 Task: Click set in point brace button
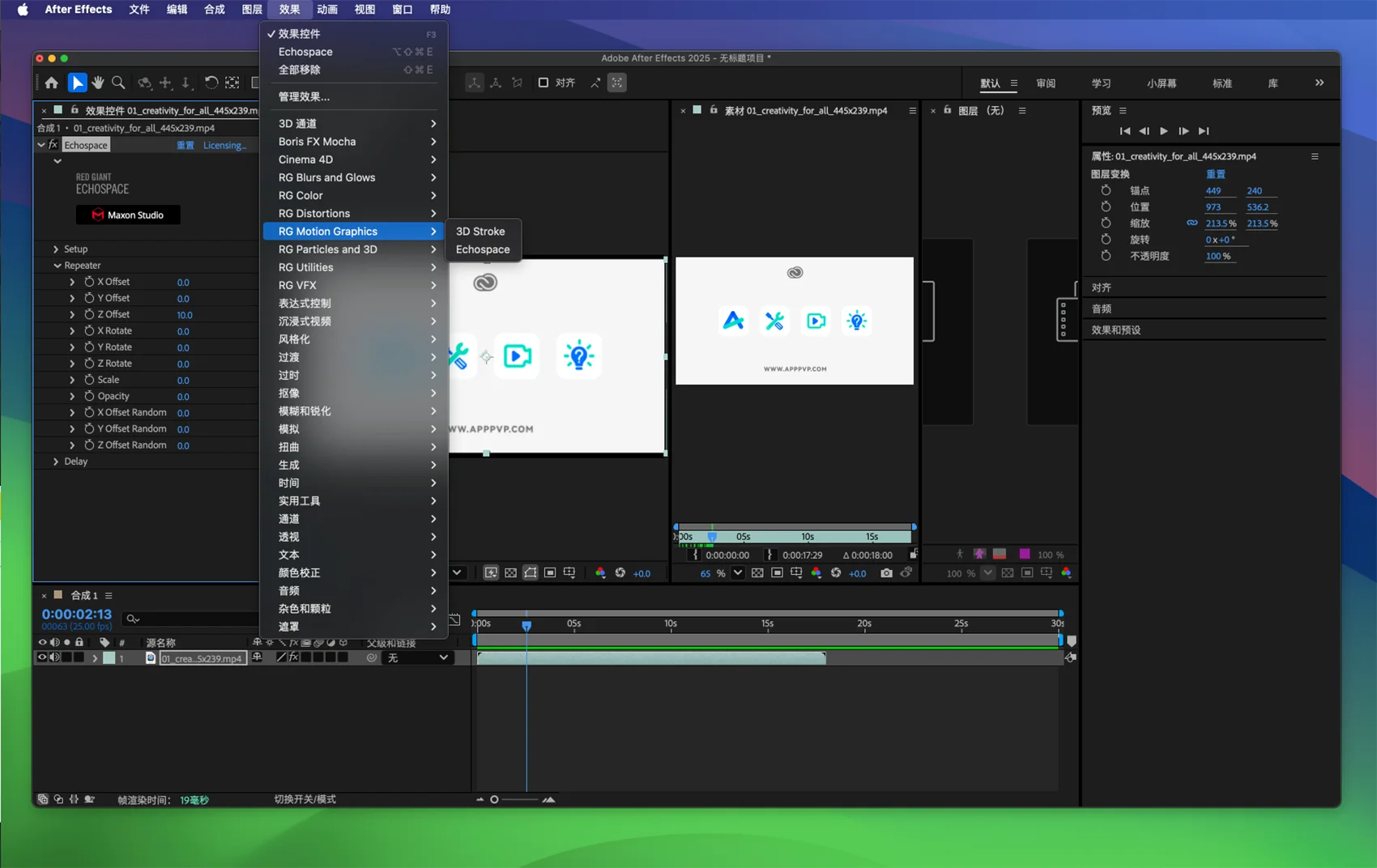[694, 555]
